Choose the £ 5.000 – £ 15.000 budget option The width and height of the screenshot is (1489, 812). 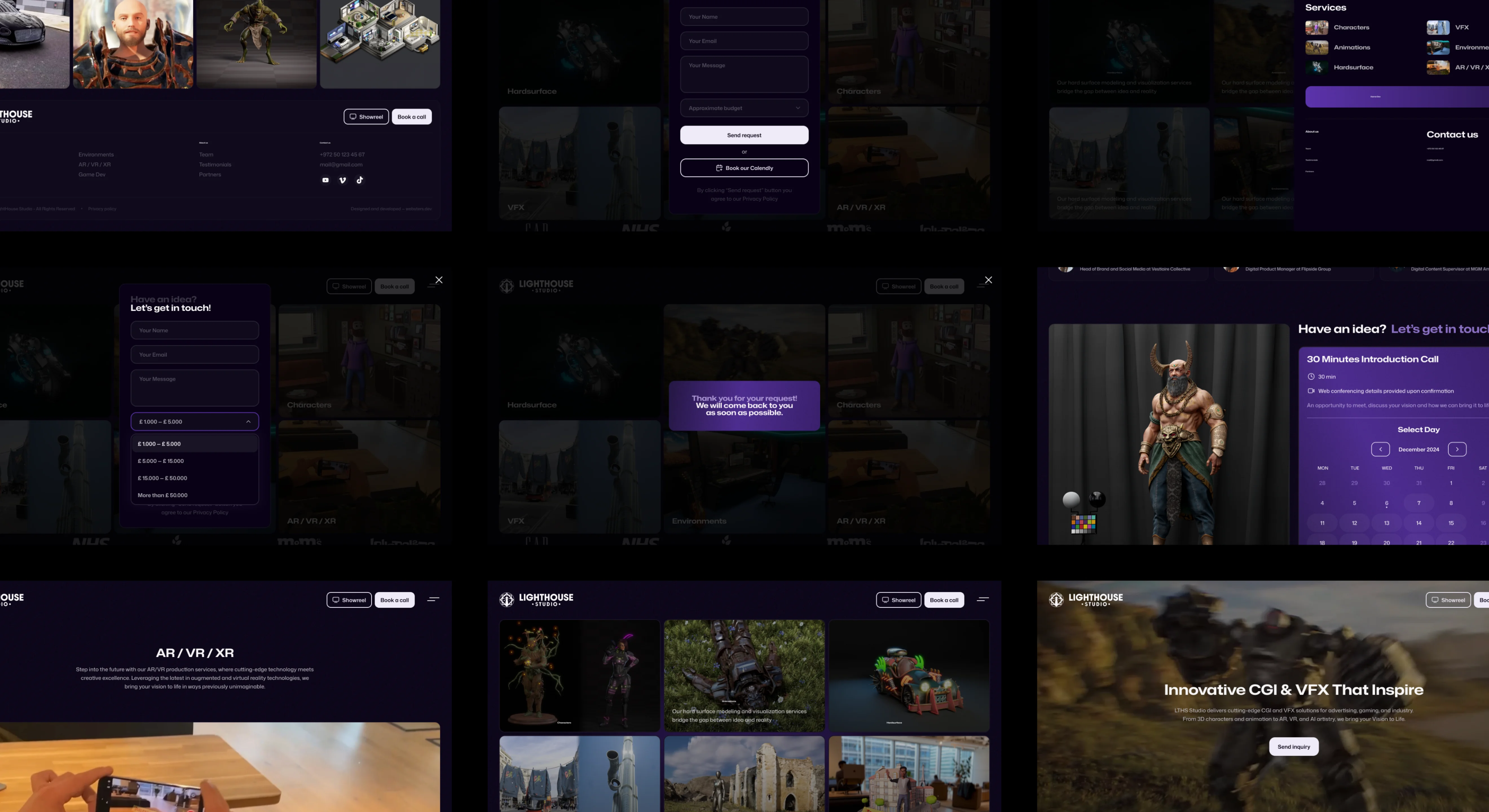pyautogui.click(x=195, y=461)
